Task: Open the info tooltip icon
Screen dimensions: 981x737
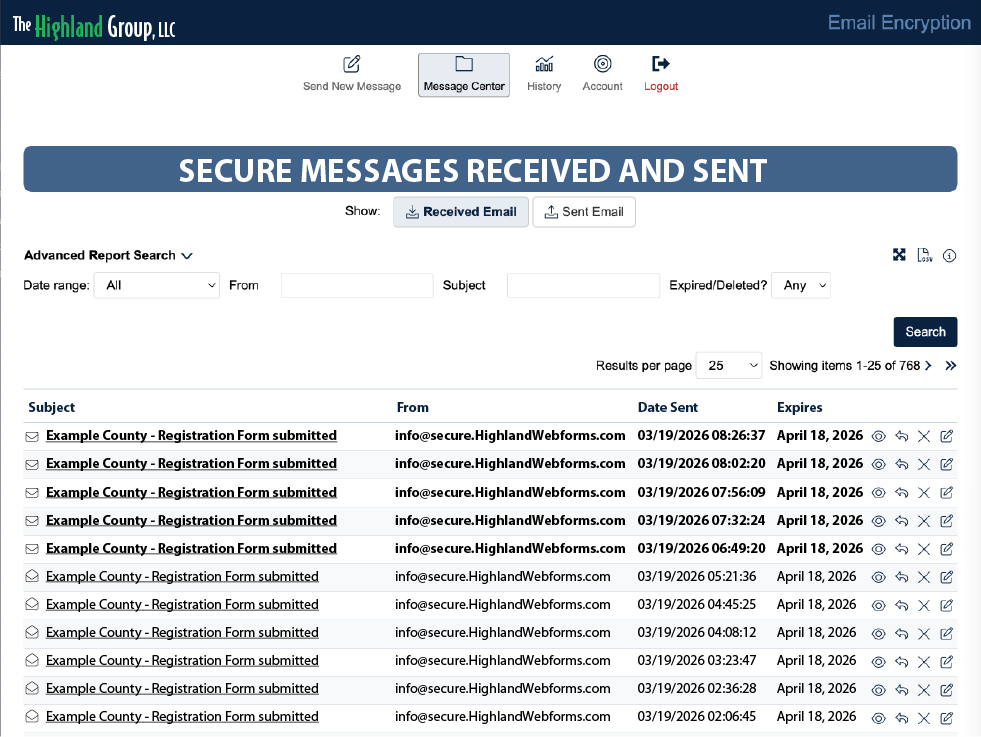Action: pos(949,255)
